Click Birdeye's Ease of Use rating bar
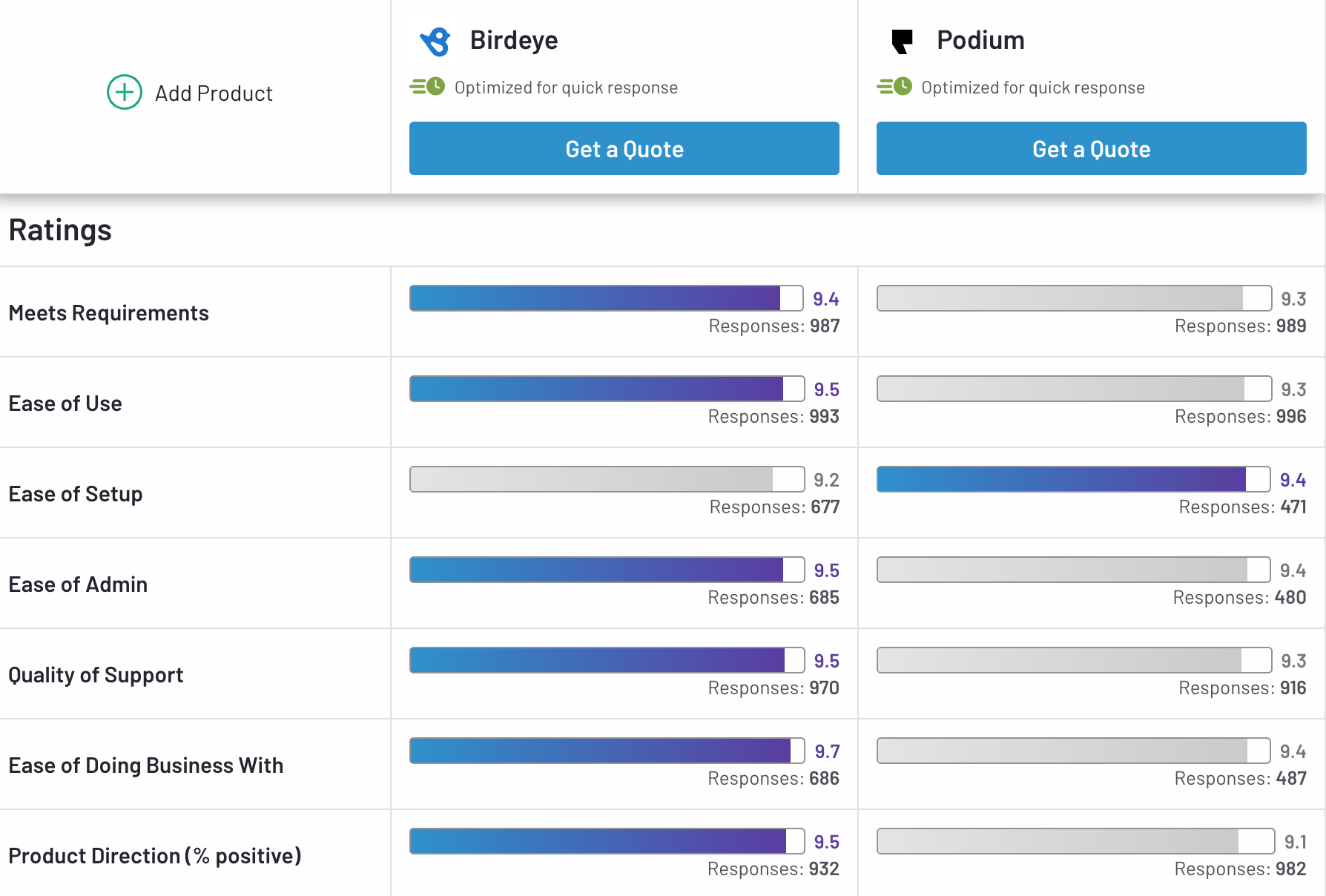The height and width of the screenshot is (896, 1326). (x=607, y=389)
